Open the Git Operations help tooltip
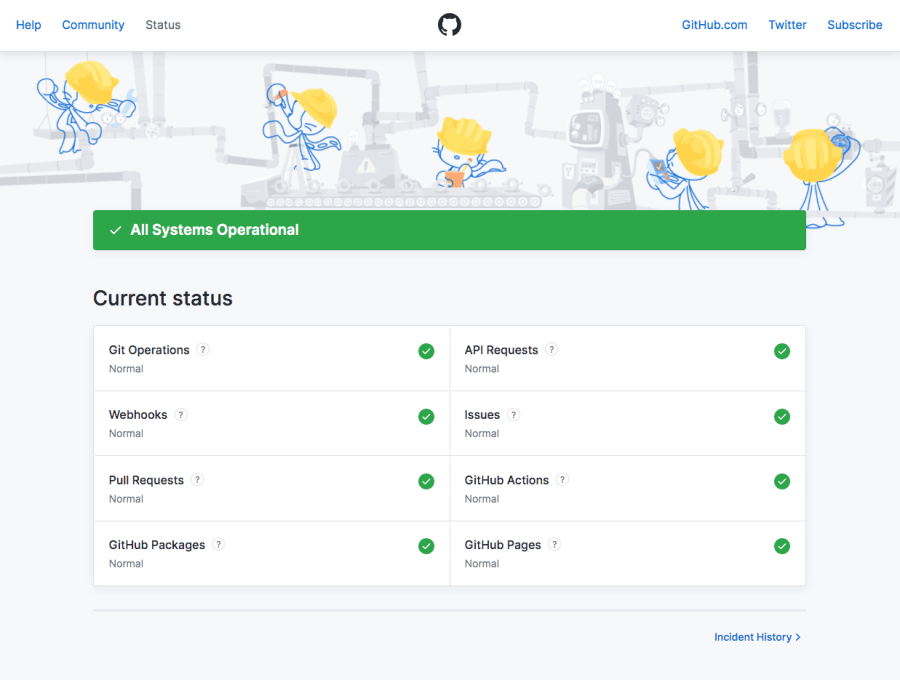This screenshot has width=900, height=680. [203, 349]
